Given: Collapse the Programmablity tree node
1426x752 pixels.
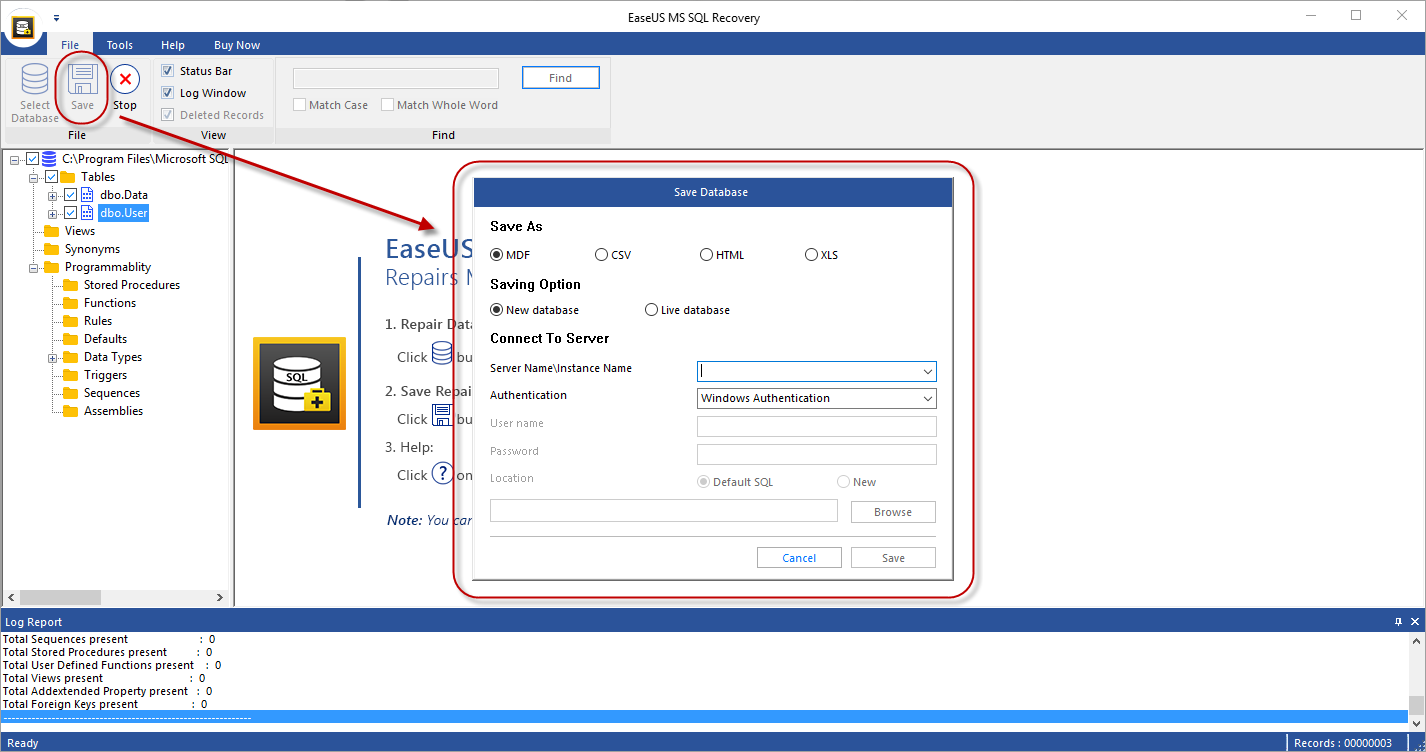Looking at the screenshot, I should pos(33,267).
